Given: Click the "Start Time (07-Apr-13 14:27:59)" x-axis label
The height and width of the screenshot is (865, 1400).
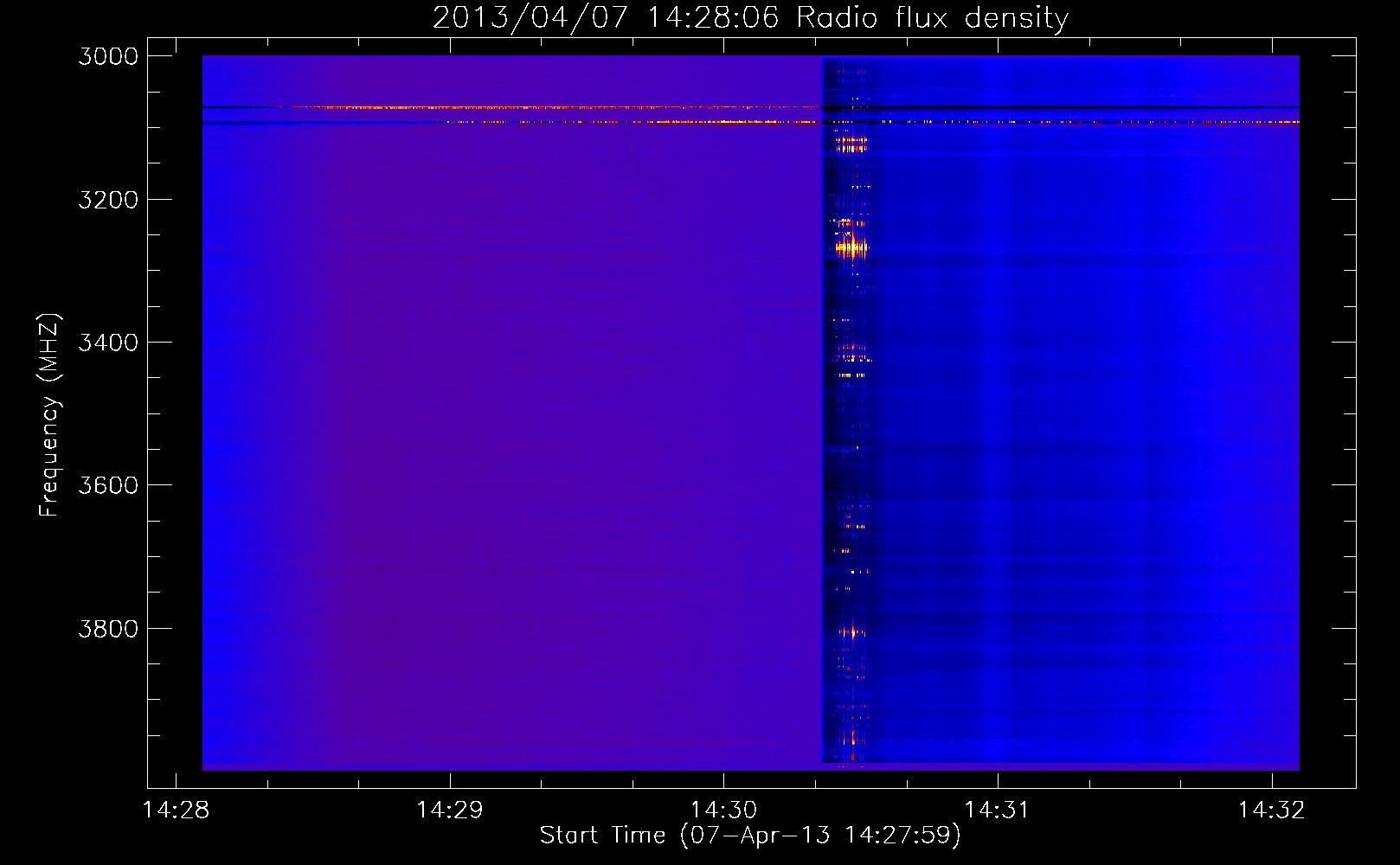Looking at the screenshot, I should tap(750, 835).
